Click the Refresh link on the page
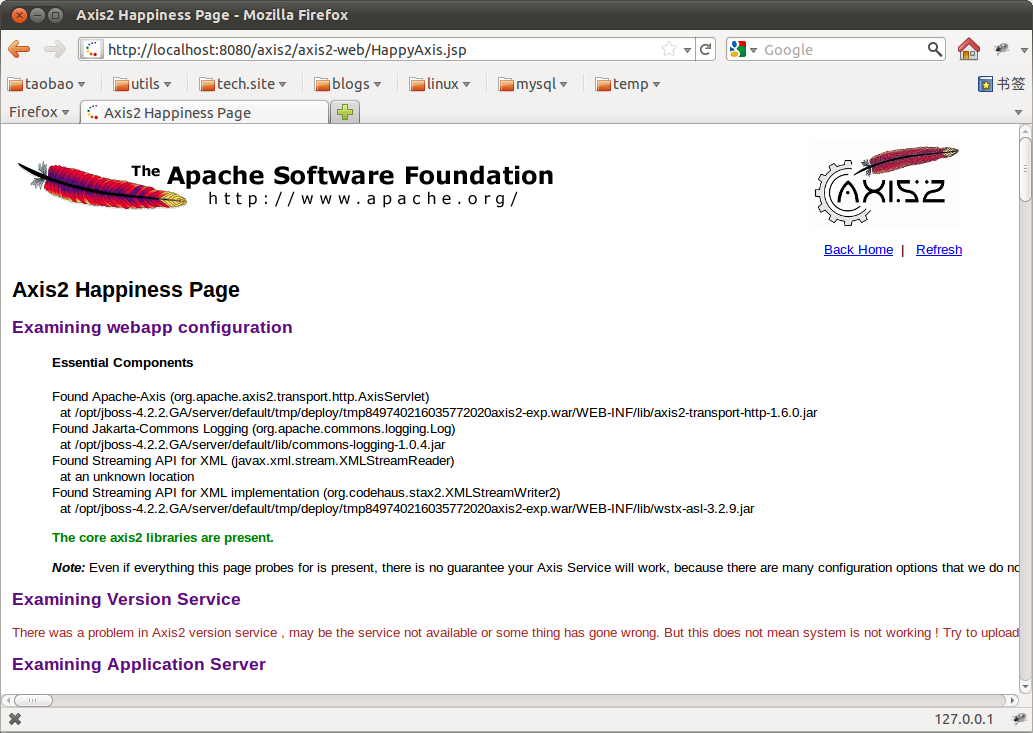This screenshot has width=1033, height=733. click(938, 249)
